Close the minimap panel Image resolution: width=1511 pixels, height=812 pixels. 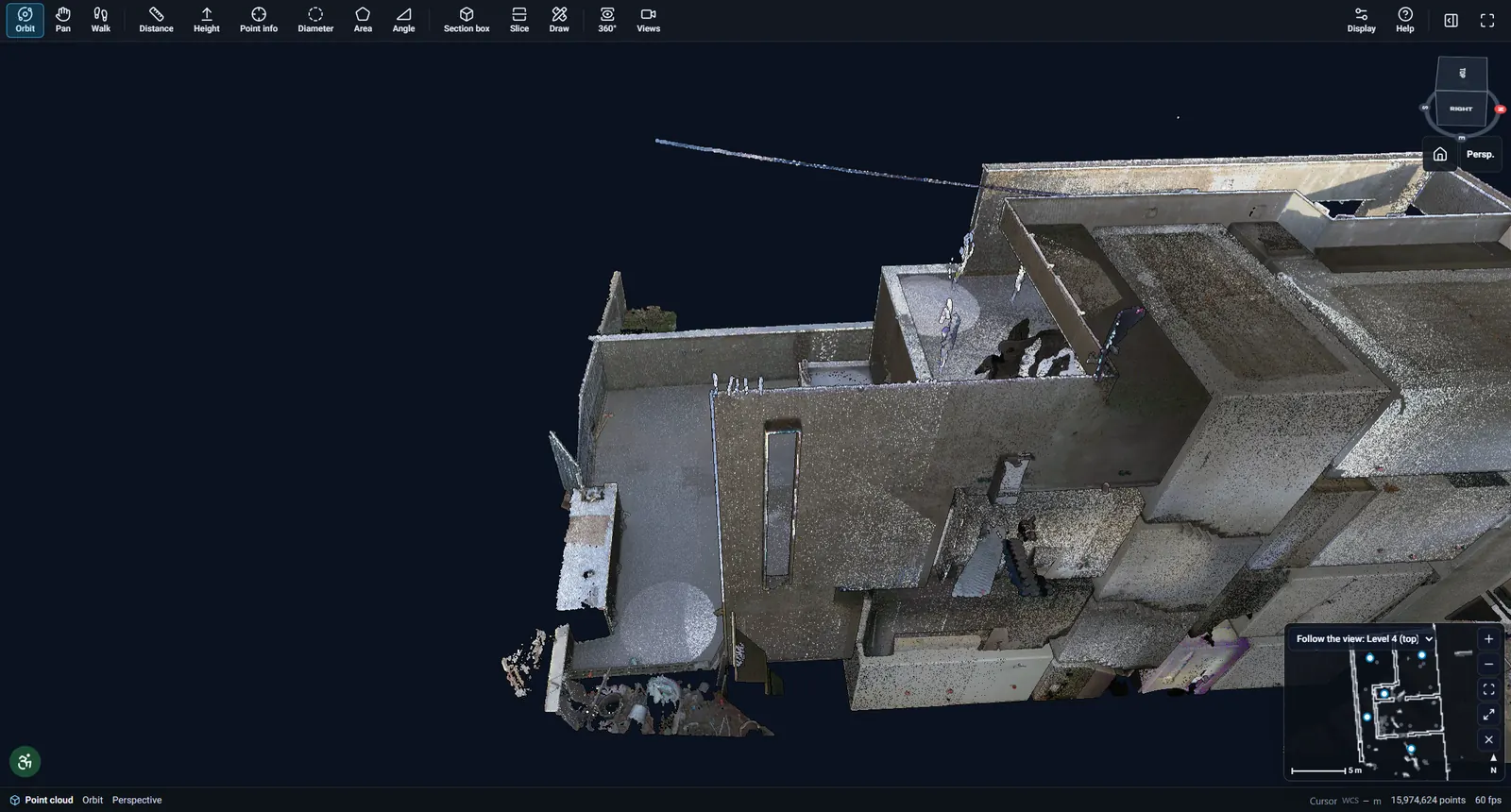pos(1488,739)
